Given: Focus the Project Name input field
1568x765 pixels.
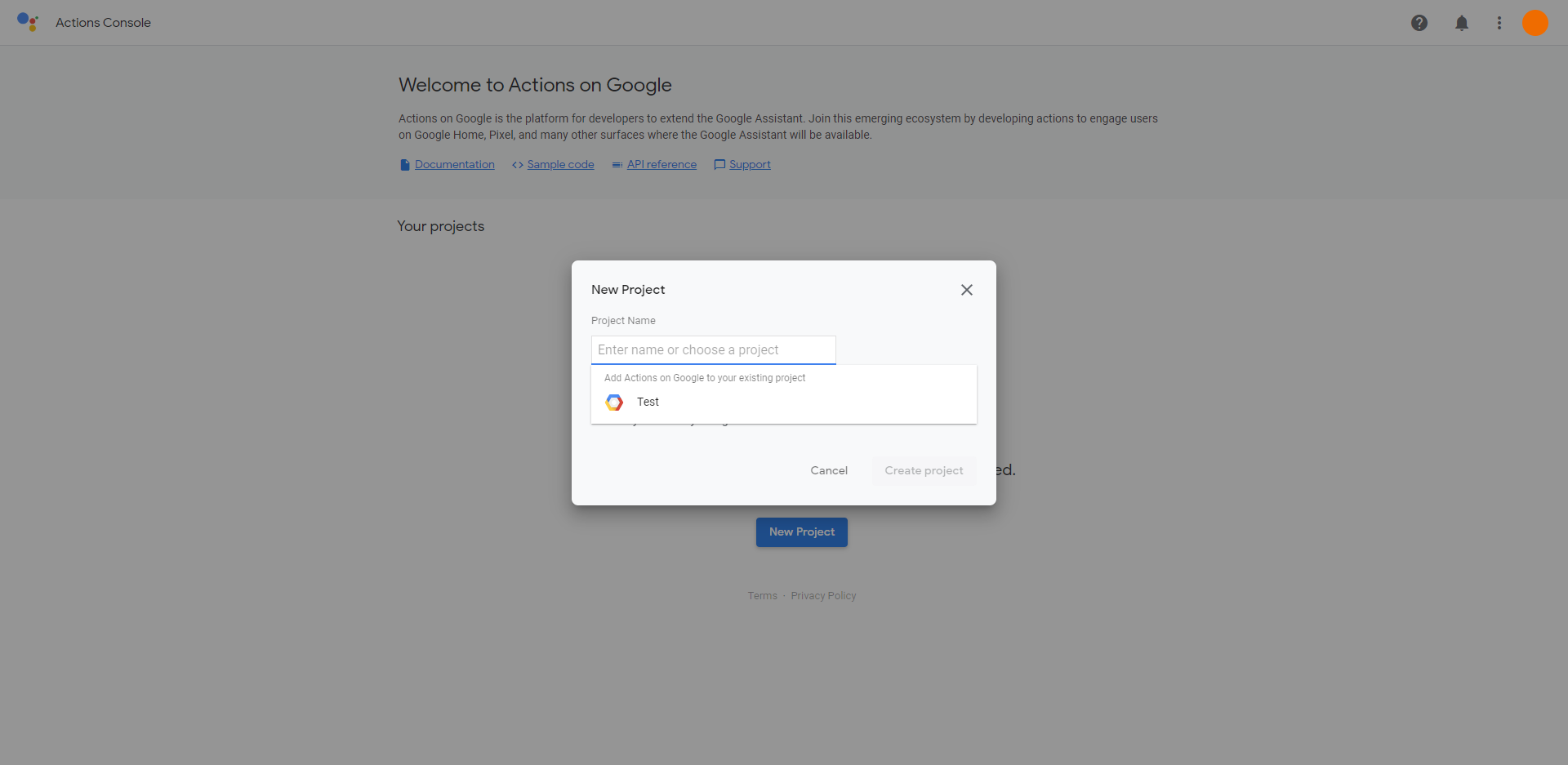Looking at the screenshot, I should tap(714, 349).
